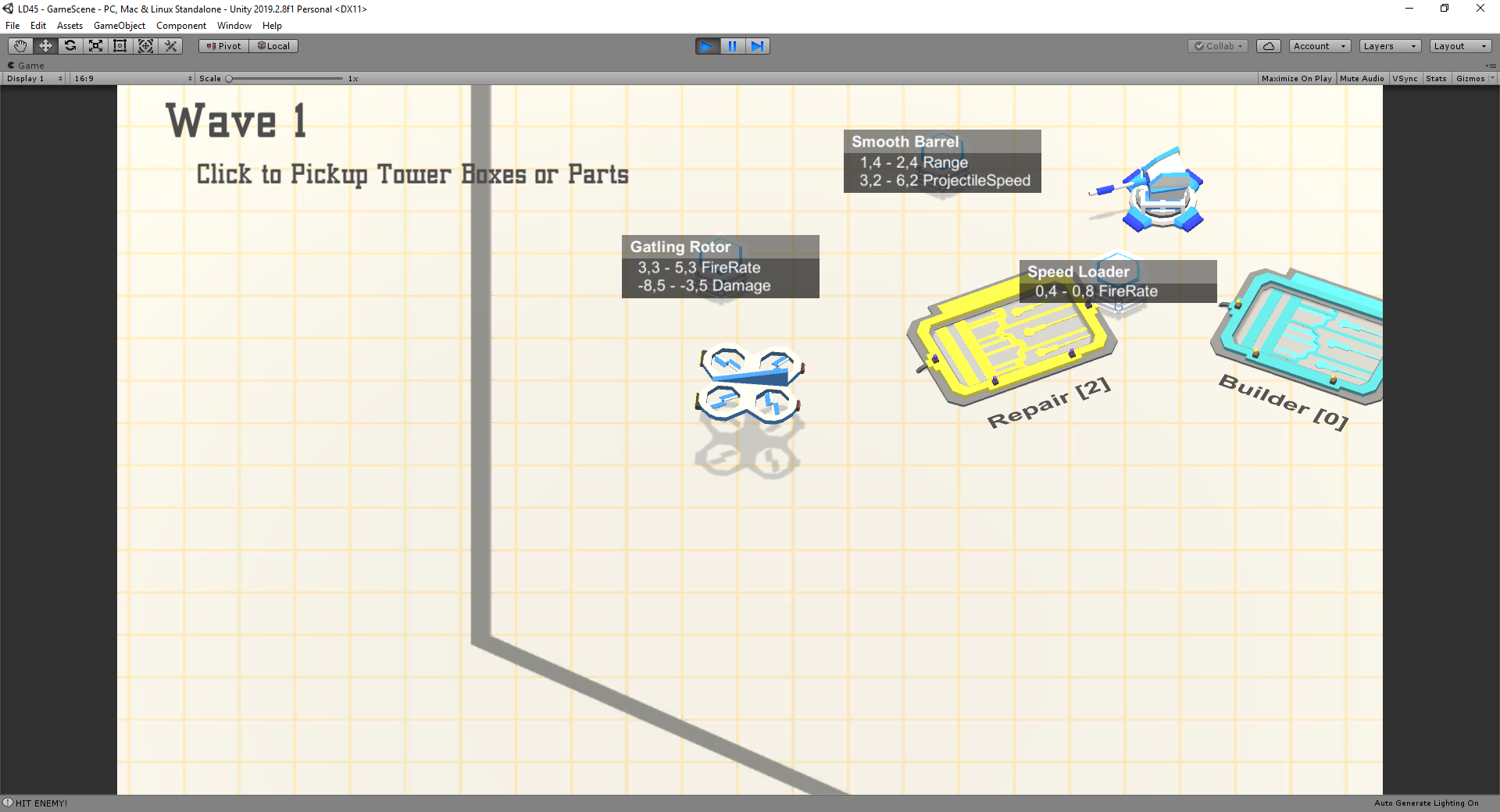Open the Component menu
1500x812 pixels.
[181, 26]
